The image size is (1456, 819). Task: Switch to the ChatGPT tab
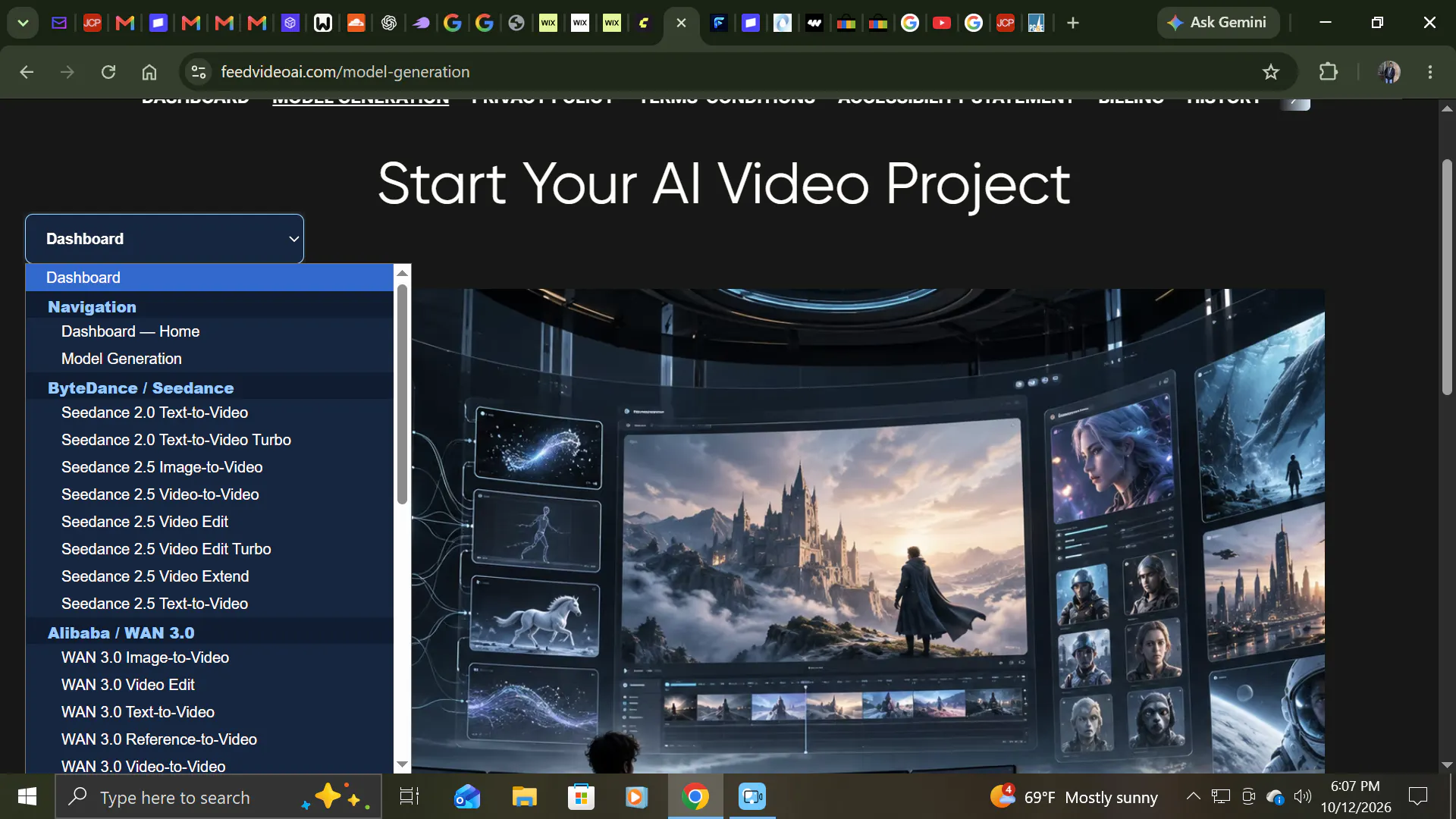(389, 23)
